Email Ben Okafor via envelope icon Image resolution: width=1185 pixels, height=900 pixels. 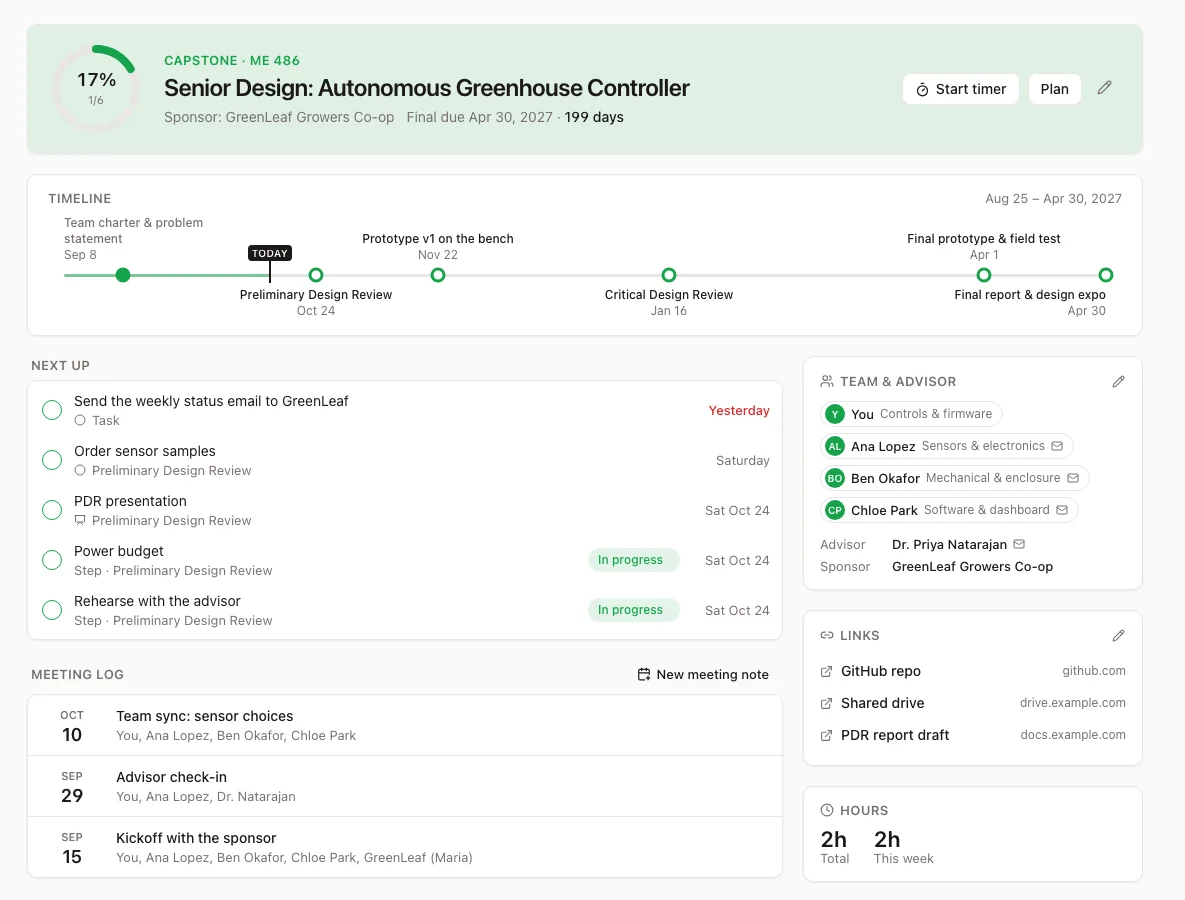pos(1073,478)
